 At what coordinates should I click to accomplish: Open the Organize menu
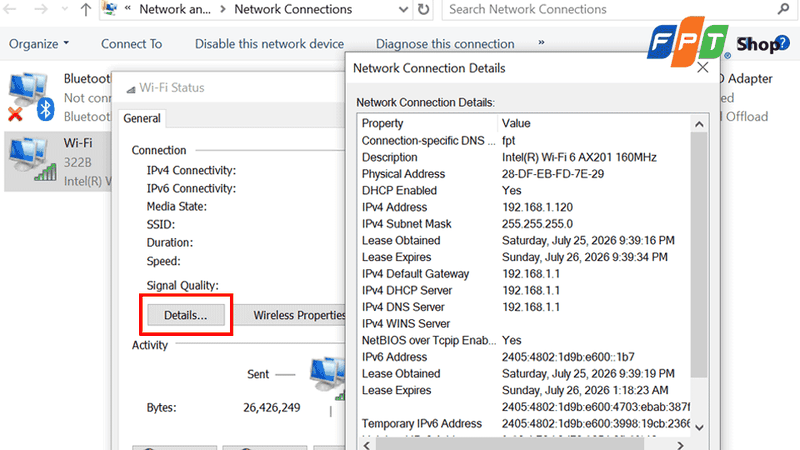pos(39,44)
